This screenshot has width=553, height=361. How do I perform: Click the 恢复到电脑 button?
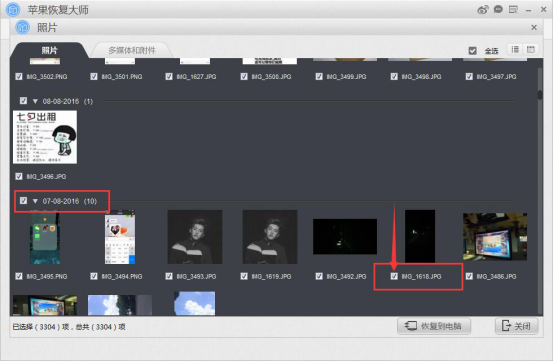(434, 326)
